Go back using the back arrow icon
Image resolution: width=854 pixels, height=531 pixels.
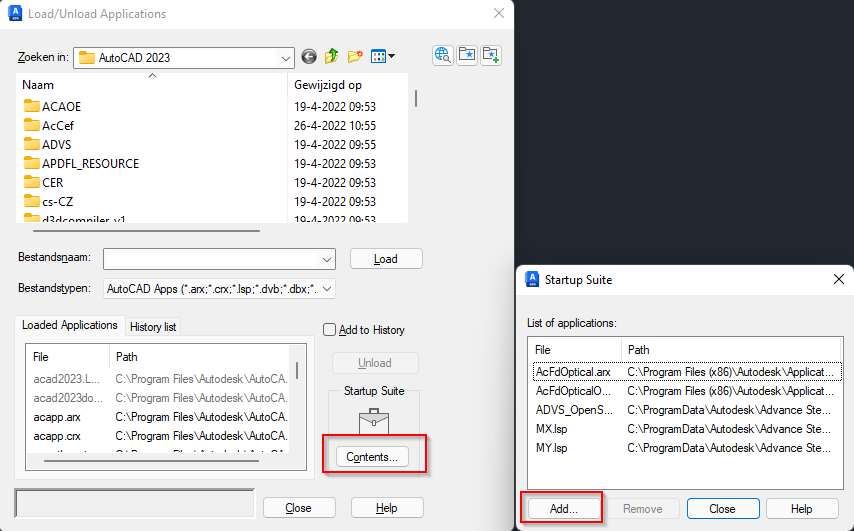[x=309, y=57]
